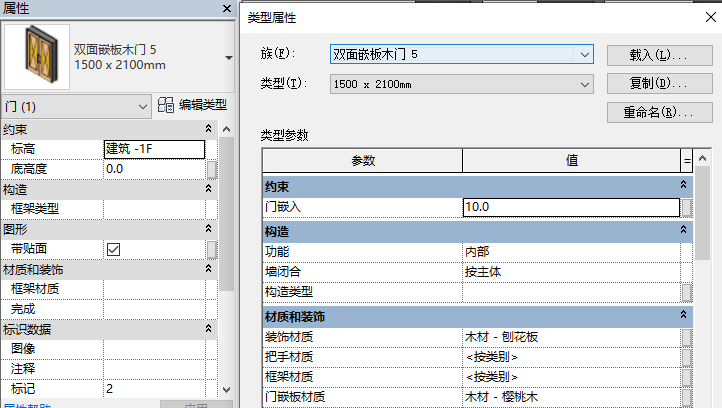Click the 重命名(R)... rename button
722x408 pixels.
point(659,112)
